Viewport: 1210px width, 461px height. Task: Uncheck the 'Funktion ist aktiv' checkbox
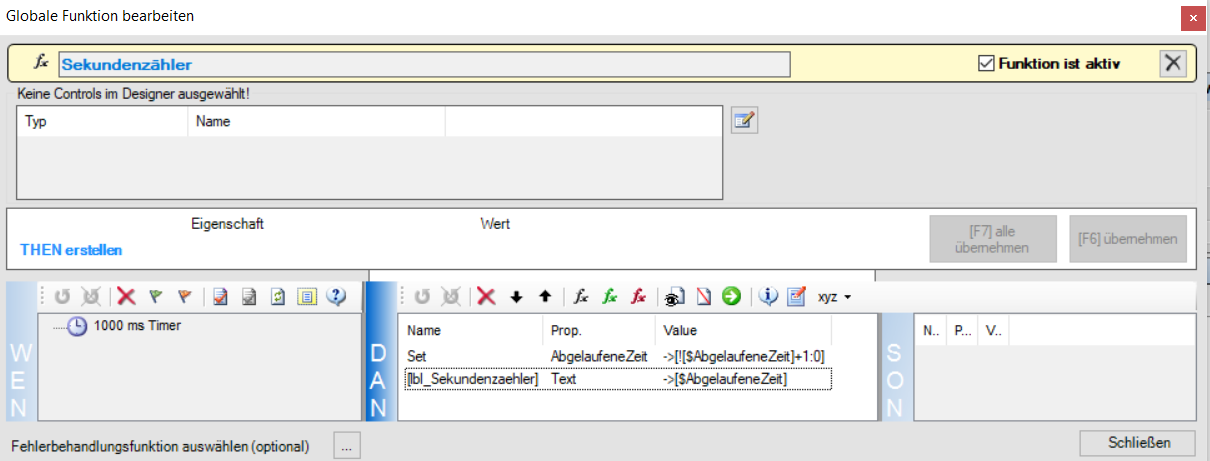click(986, 64)
